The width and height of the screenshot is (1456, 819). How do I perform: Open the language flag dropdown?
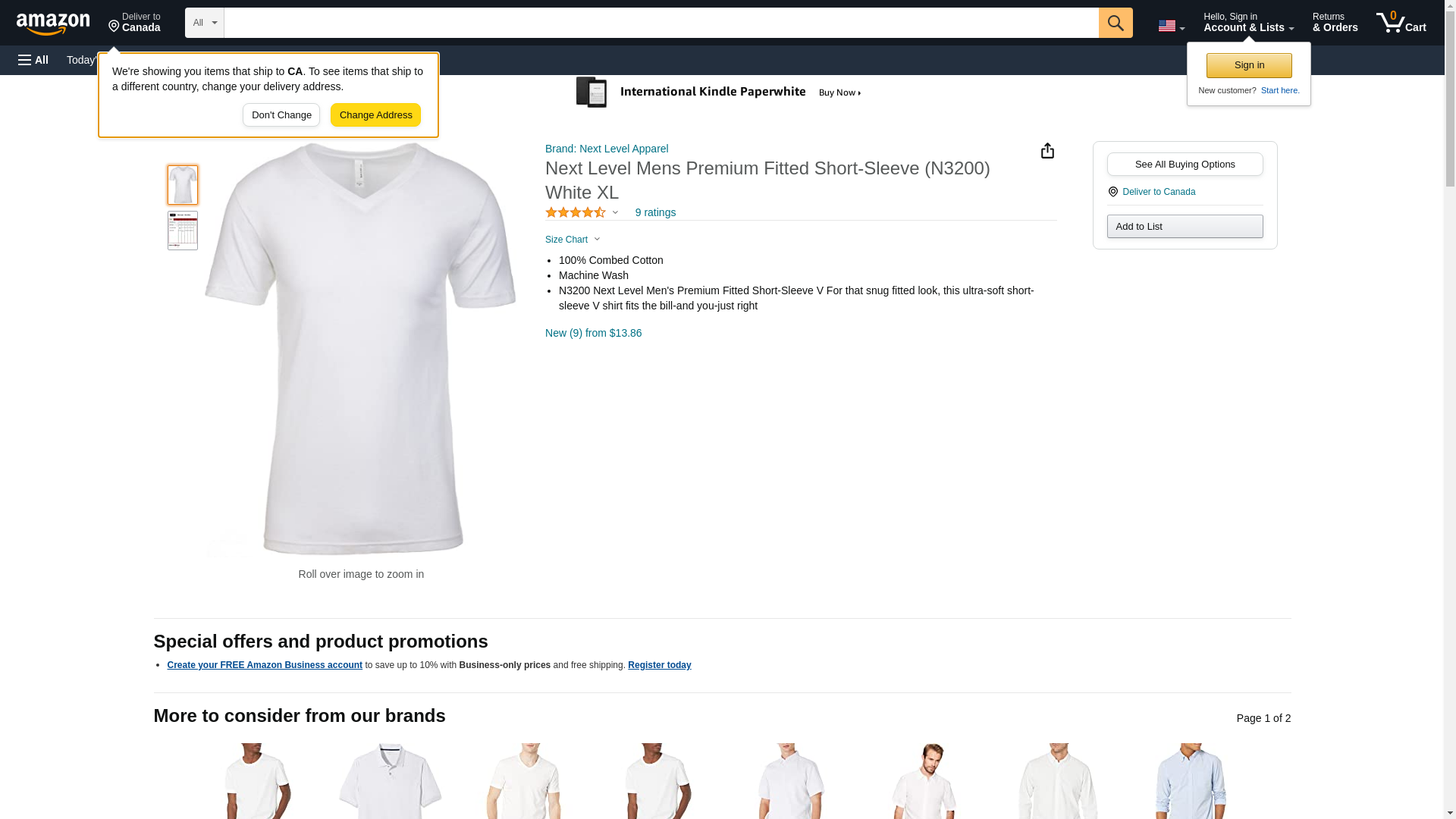[1172, 26]
